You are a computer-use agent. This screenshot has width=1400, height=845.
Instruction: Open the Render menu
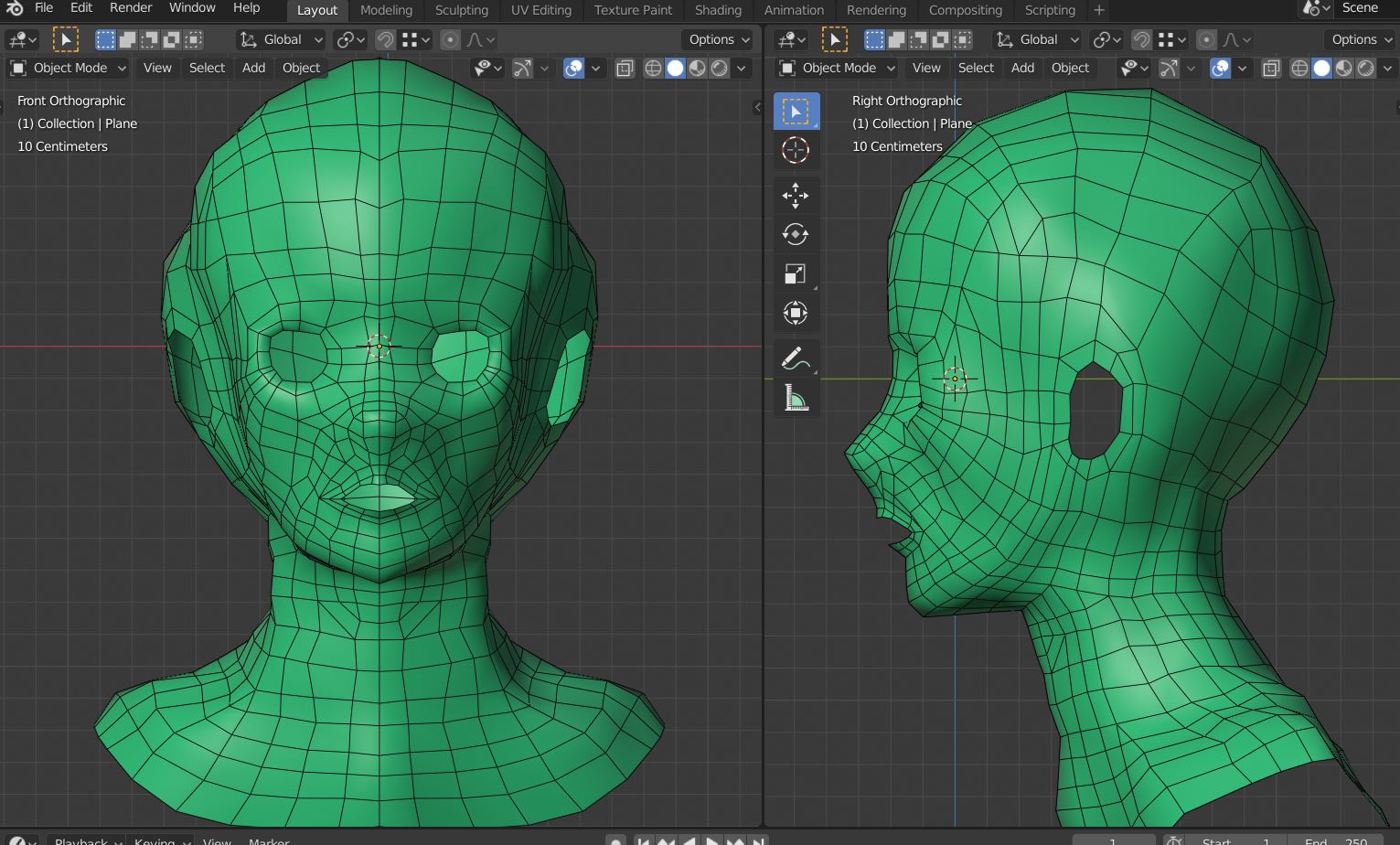131,8
